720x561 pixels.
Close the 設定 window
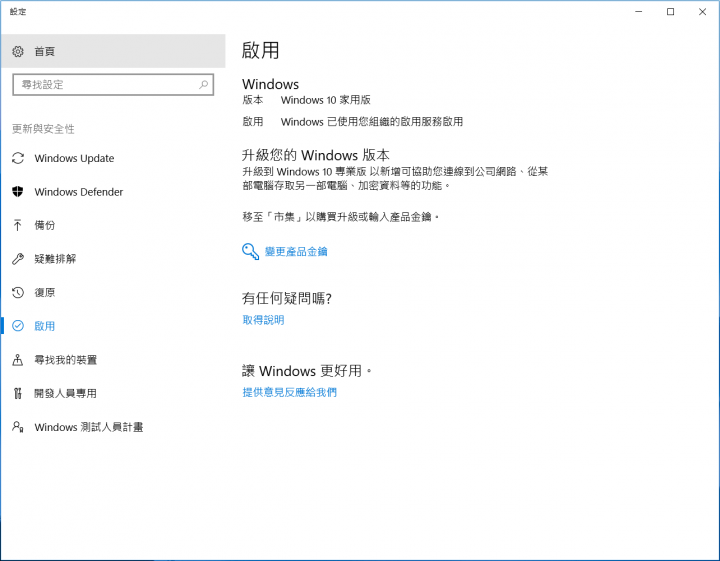point(703,11)
